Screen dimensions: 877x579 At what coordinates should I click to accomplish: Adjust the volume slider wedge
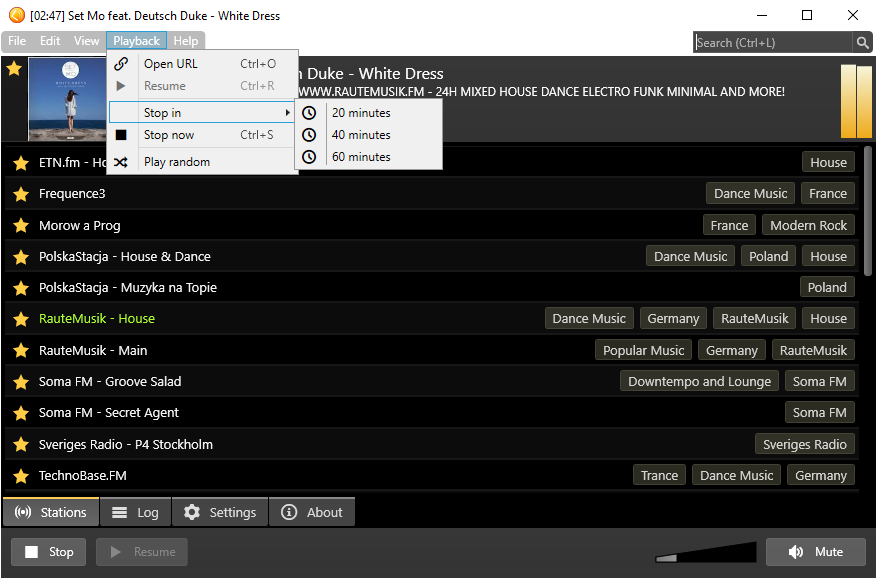706,553
